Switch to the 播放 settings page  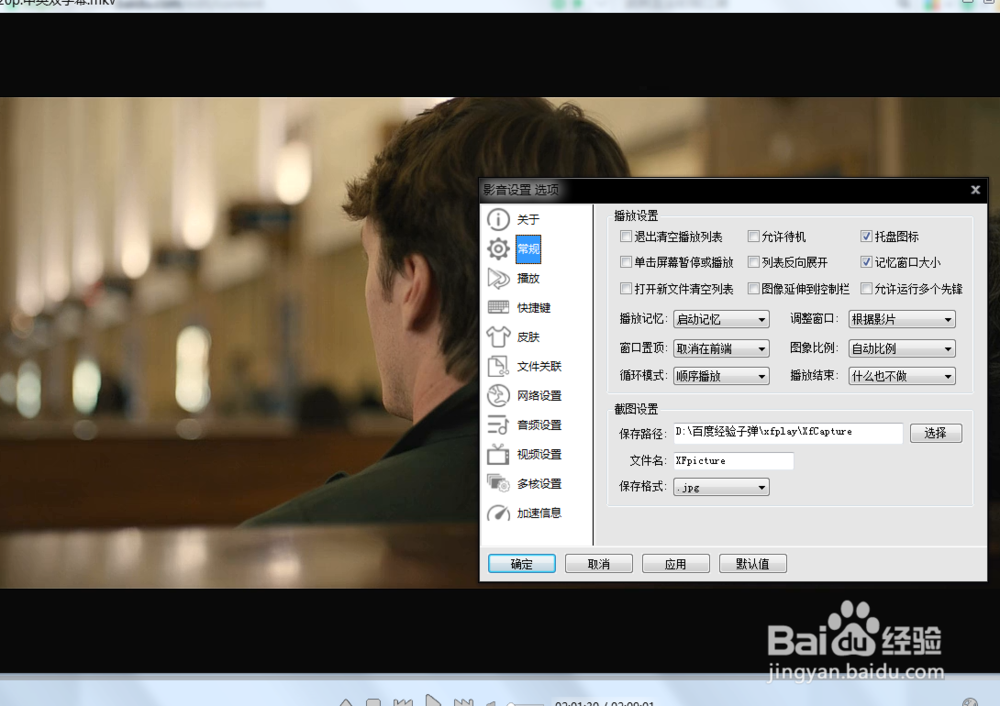click(x=528, y=278)
